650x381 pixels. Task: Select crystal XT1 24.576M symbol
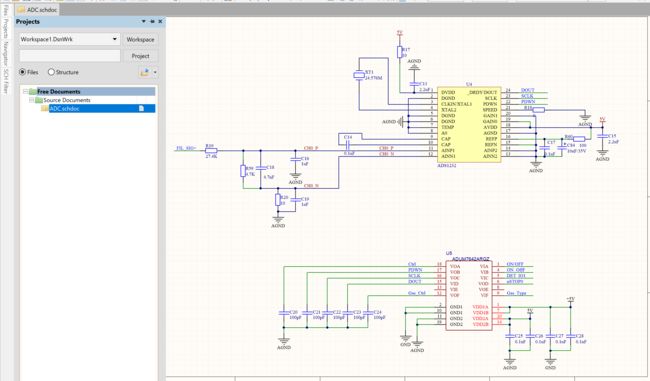pos(359,75)
